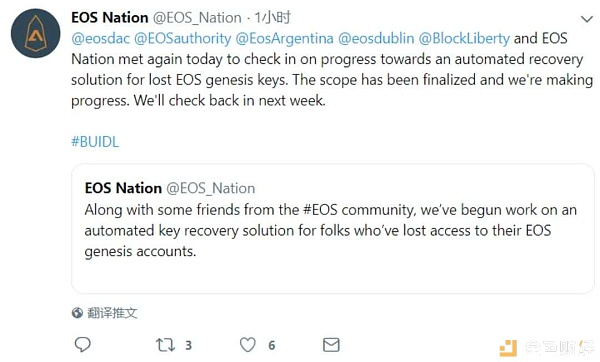The height and width of the screenshot is (362, 600).
Task: Open the @eosdac mention link
Action: (x=100, y=38)
